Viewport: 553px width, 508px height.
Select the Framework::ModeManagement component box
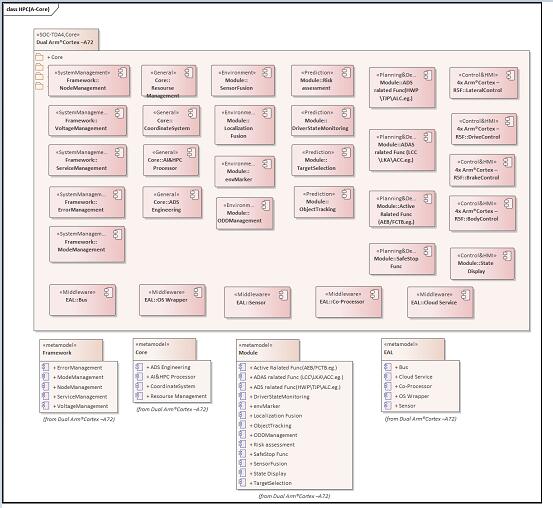[87, 244]
